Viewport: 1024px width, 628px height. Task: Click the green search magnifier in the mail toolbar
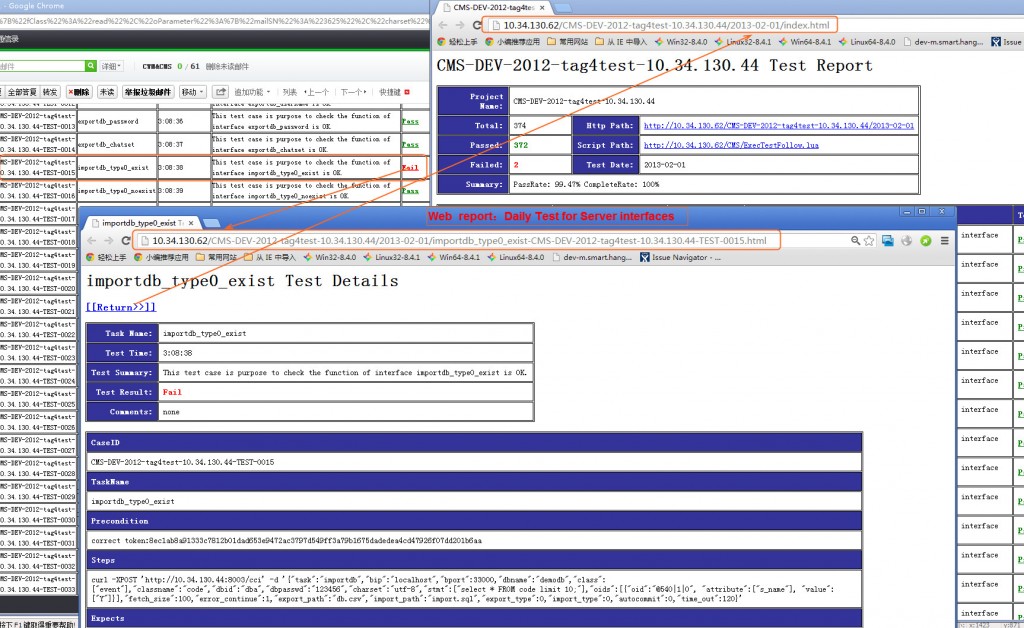pos(91,66)
